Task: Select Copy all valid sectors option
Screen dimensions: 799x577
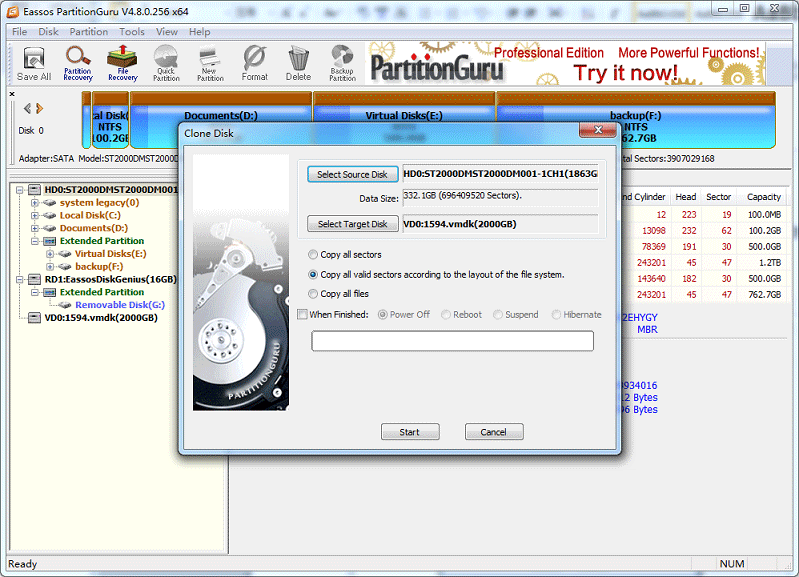Action: [x=313, y=274]
